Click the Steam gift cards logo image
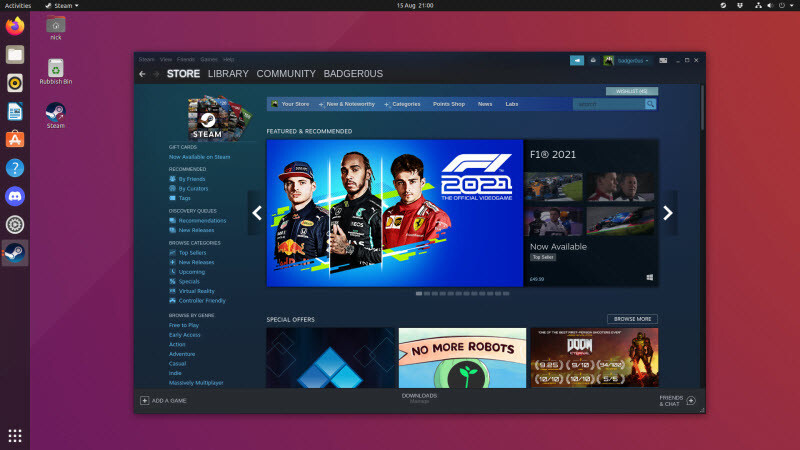The image size is (800, 450). (219, 118)
